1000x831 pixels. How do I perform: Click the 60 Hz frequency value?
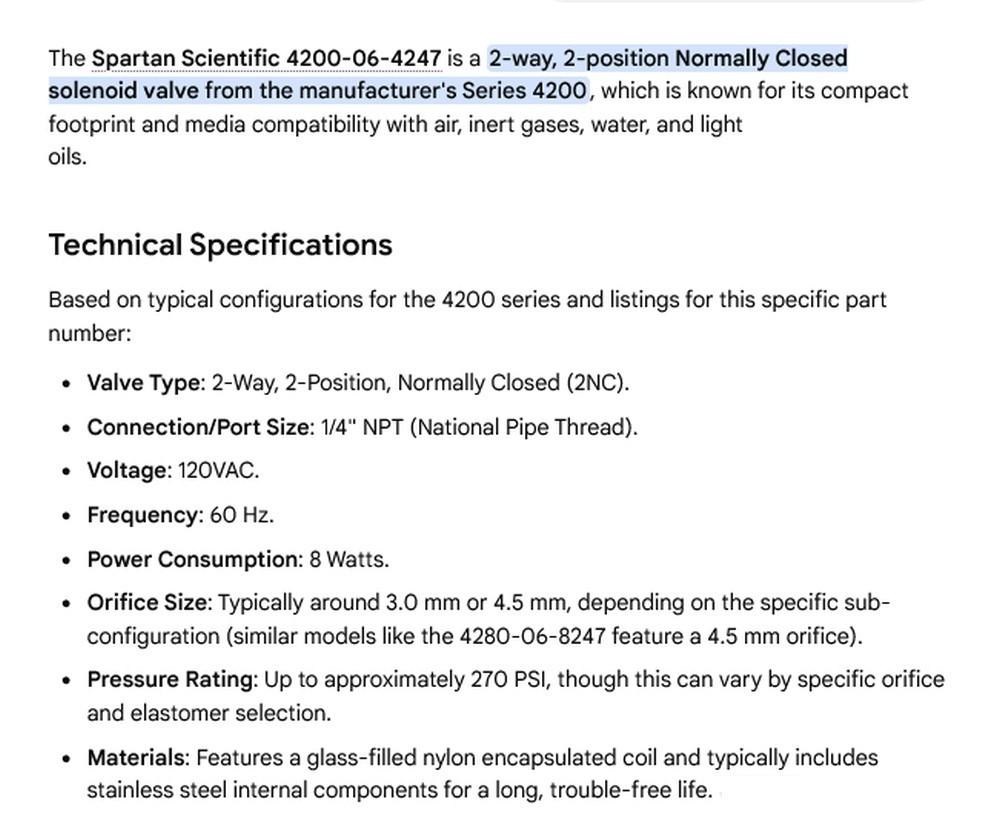coord(240,515)
